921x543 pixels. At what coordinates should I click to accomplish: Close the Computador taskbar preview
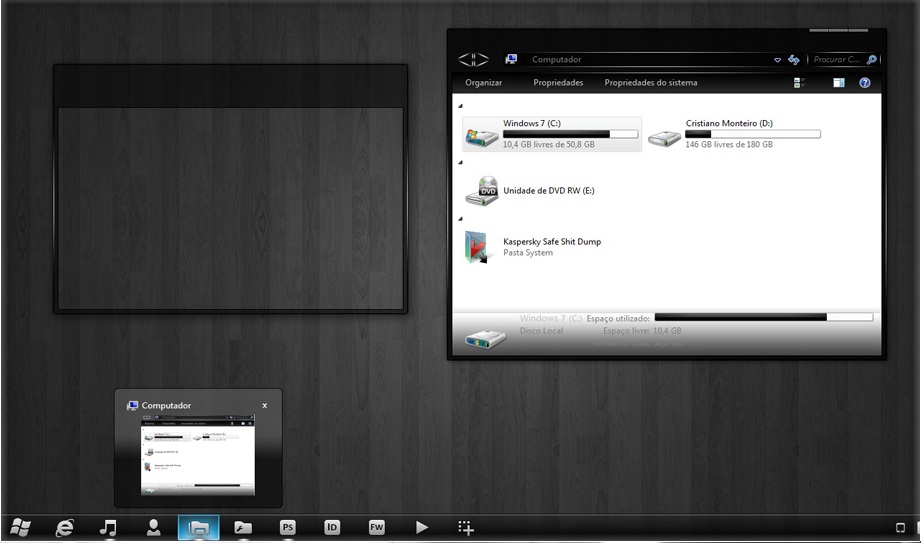tap(265, 405)
